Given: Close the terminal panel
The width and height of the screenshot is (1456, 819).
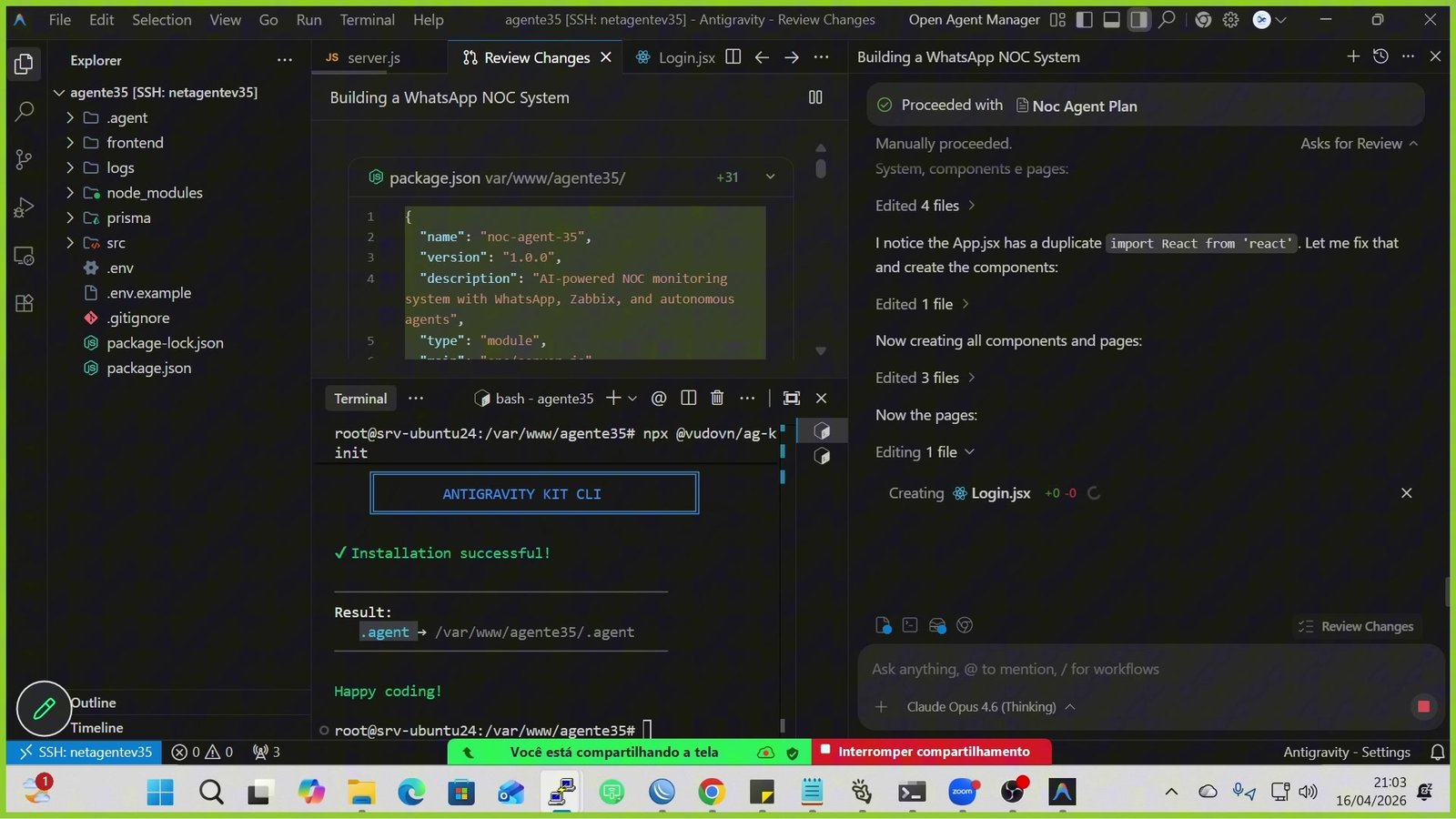Looking at the screenshot, I should click(x=822, y=398).
